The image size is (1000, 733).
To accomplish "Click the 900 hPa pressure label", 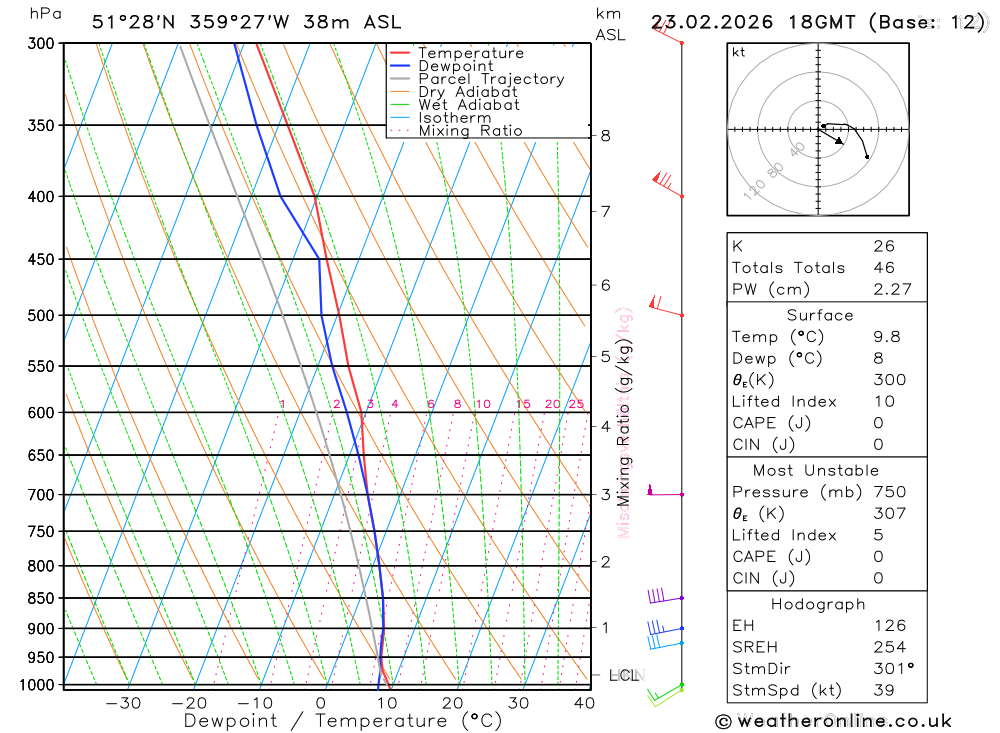I will (x=41, y=628).
